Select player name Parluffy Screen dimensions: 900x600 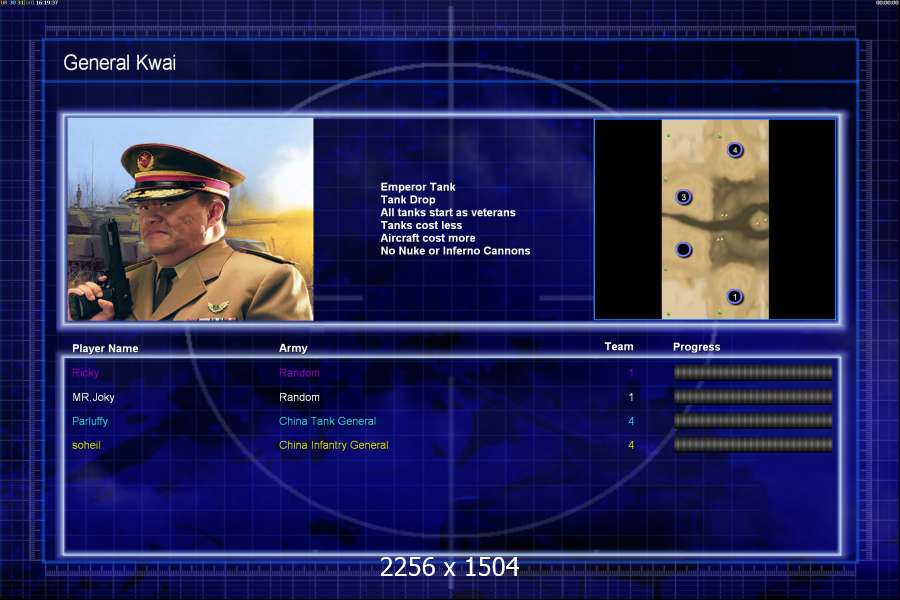(90, 421)
